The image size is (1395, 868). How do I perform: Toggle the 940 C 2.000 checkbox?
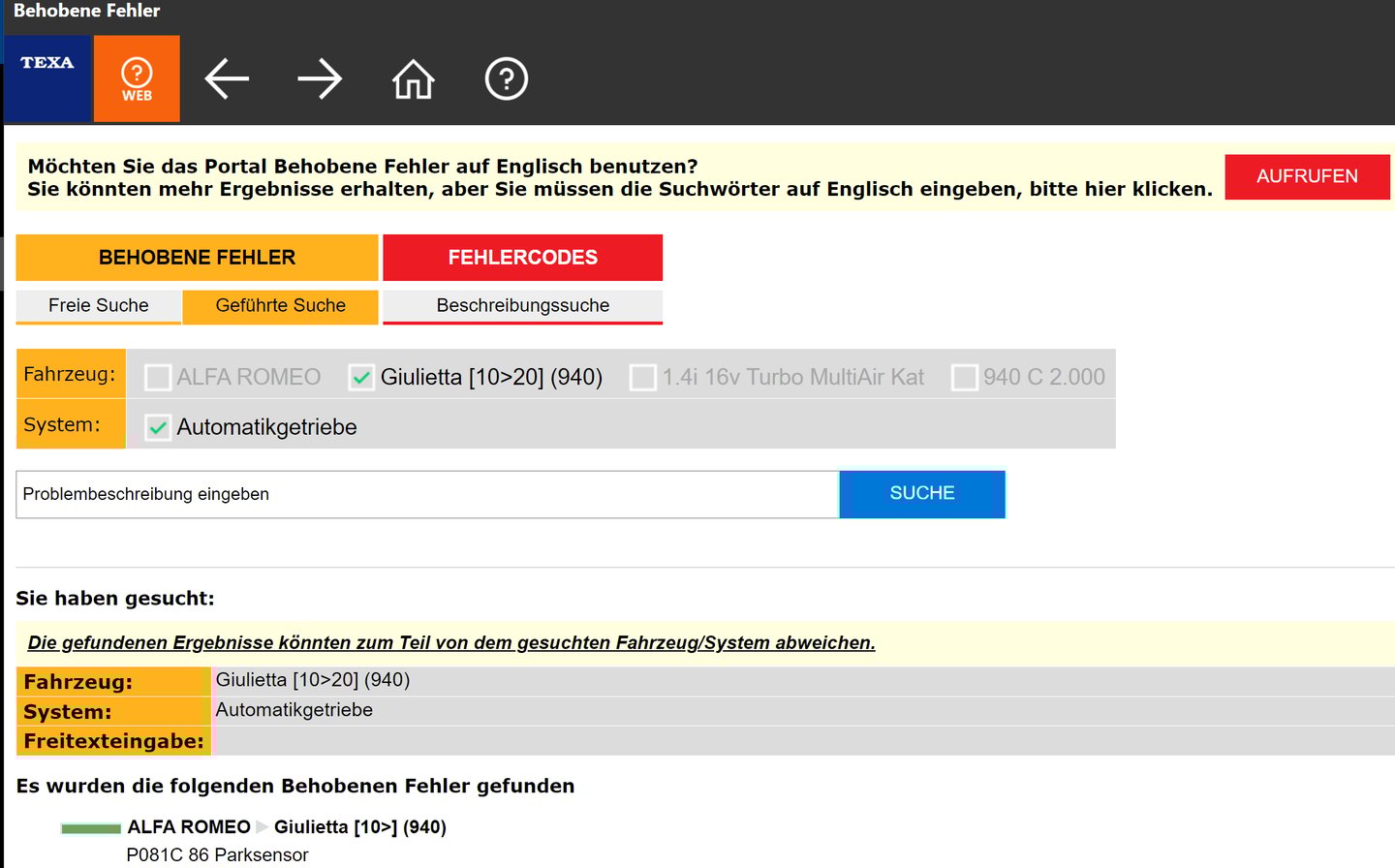pos(964,377)
